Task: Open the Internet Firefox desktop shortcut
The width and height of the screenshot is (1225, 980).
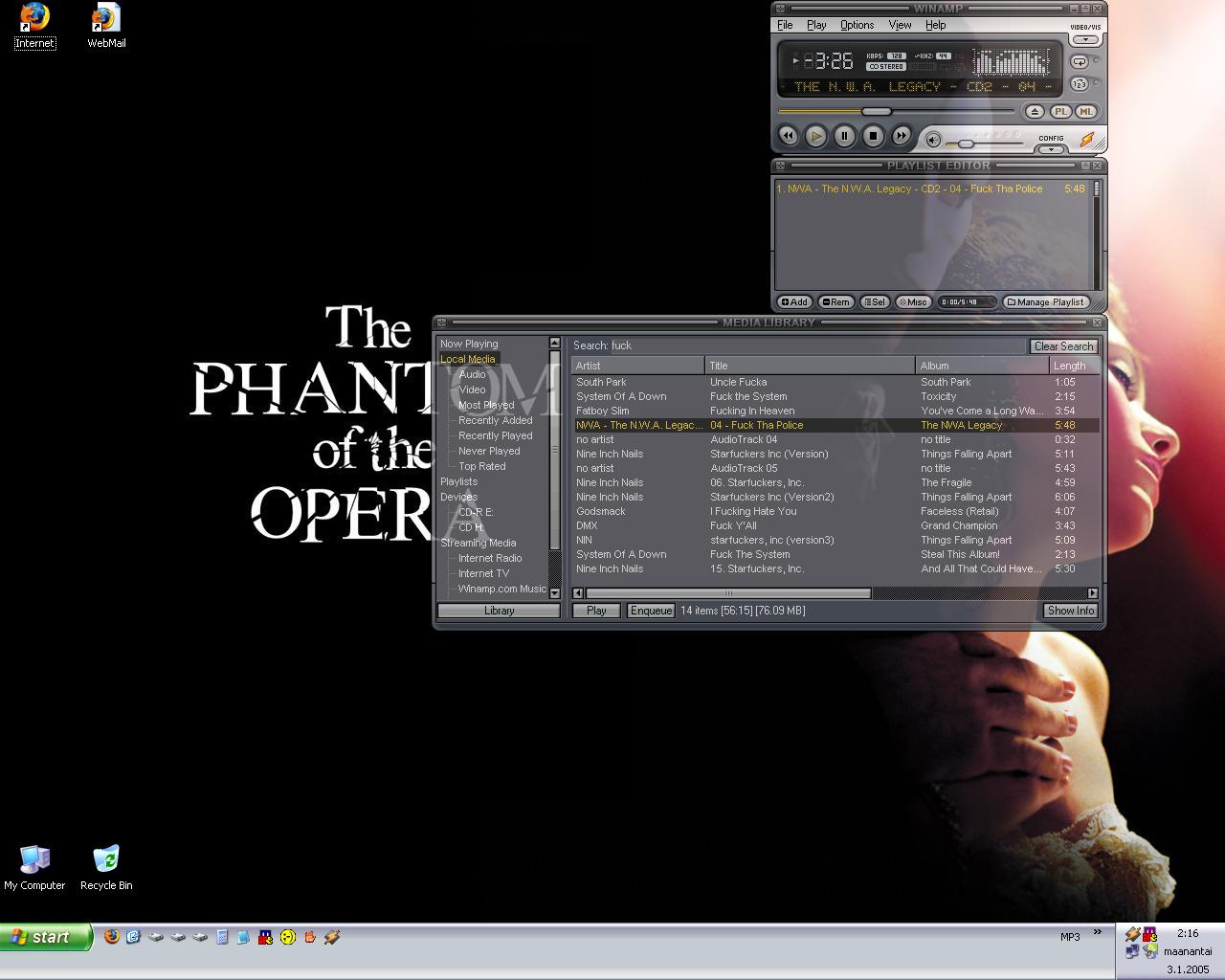Action: (34, 26)
